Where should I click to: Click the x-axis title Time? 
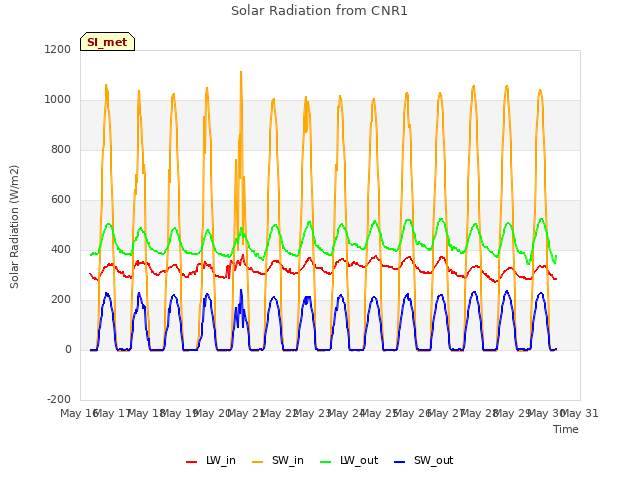566,429
